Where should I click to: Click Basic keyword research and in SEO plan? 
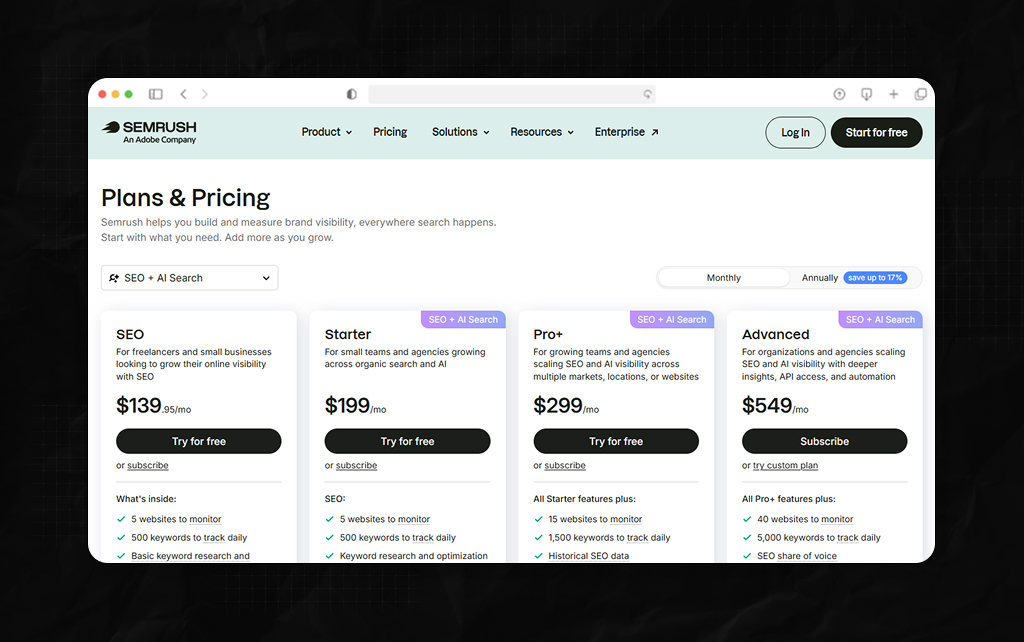pos(190,556)
